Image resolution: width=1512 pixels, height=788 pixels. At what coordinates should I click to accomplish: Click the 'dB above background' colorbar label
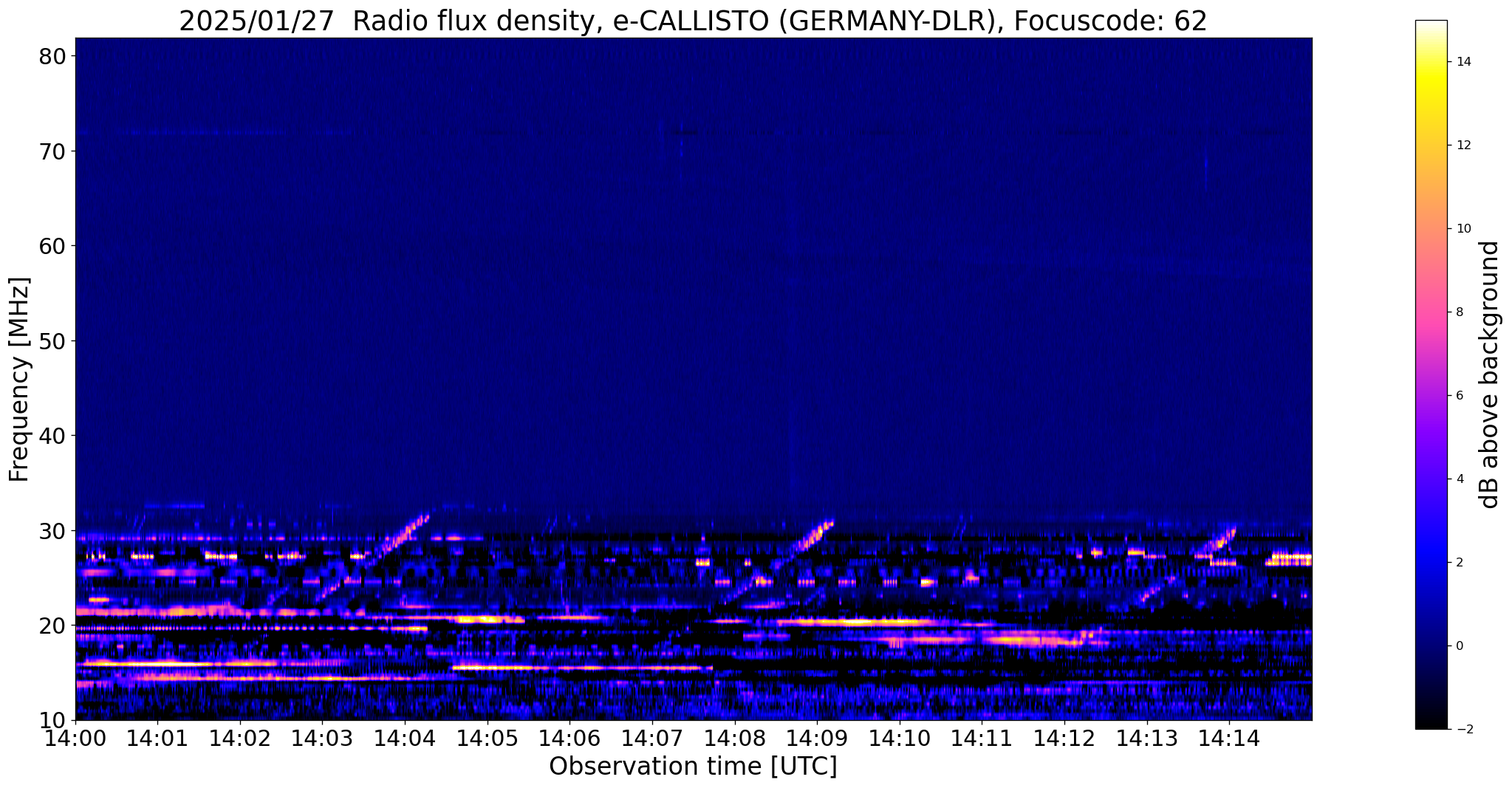(1490, 374)
